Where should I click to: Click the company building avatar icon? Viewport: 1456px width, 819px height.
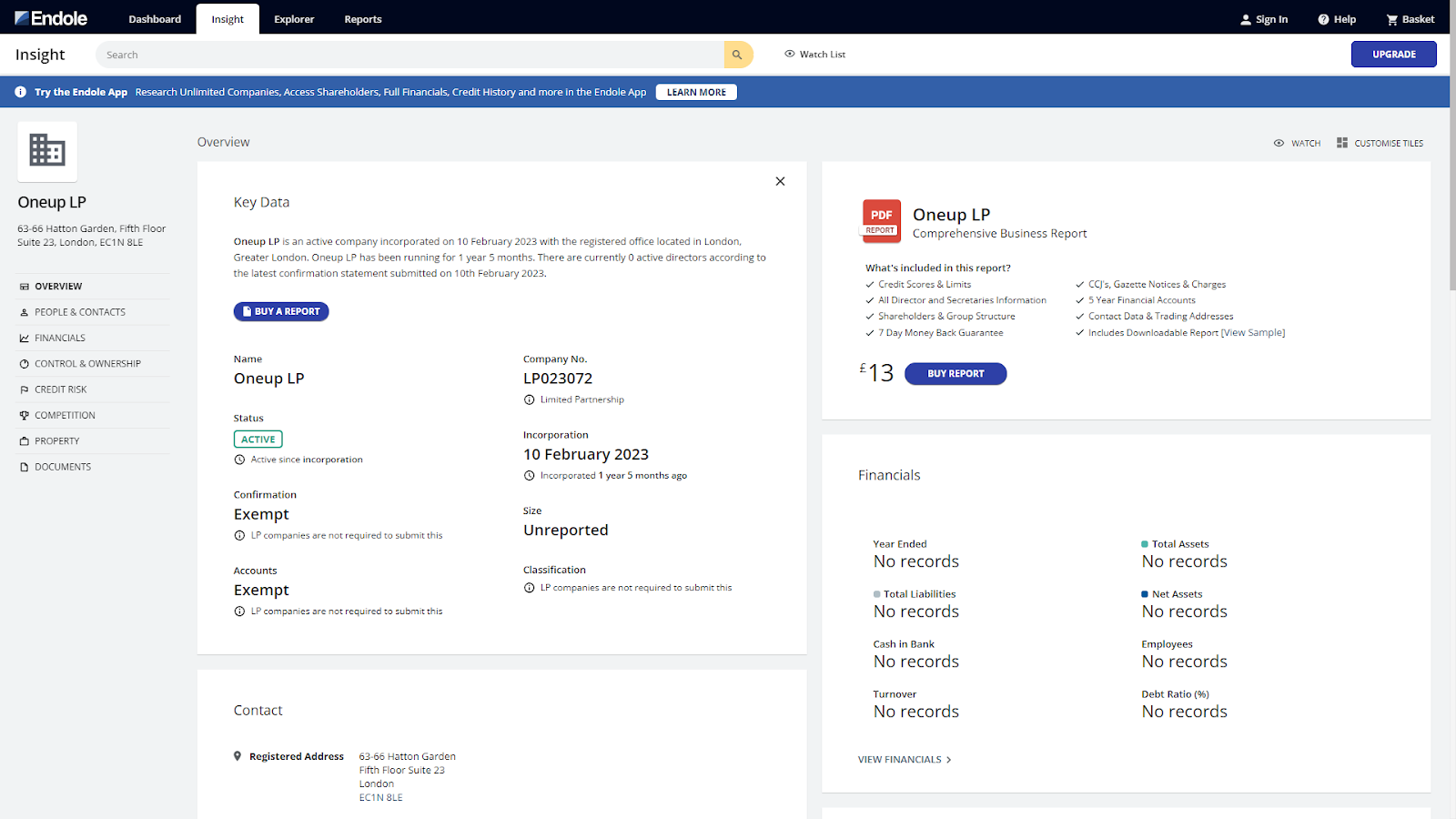(47, 151)
